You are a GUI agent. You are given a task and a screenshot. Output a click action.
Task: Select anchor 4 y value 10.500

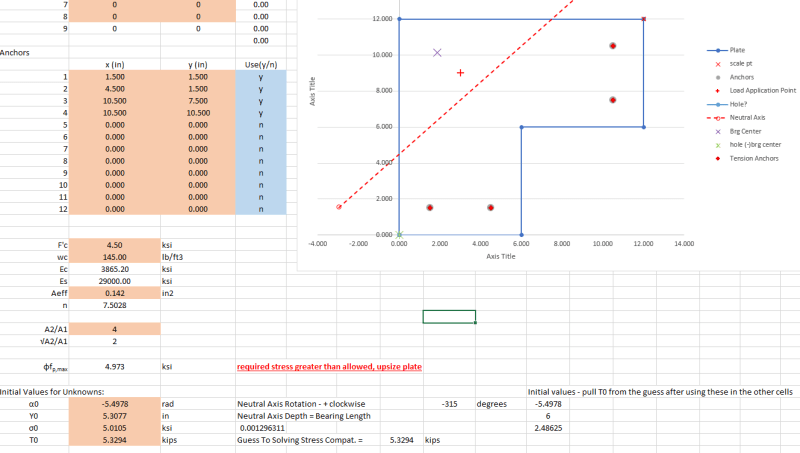point(198,113)
